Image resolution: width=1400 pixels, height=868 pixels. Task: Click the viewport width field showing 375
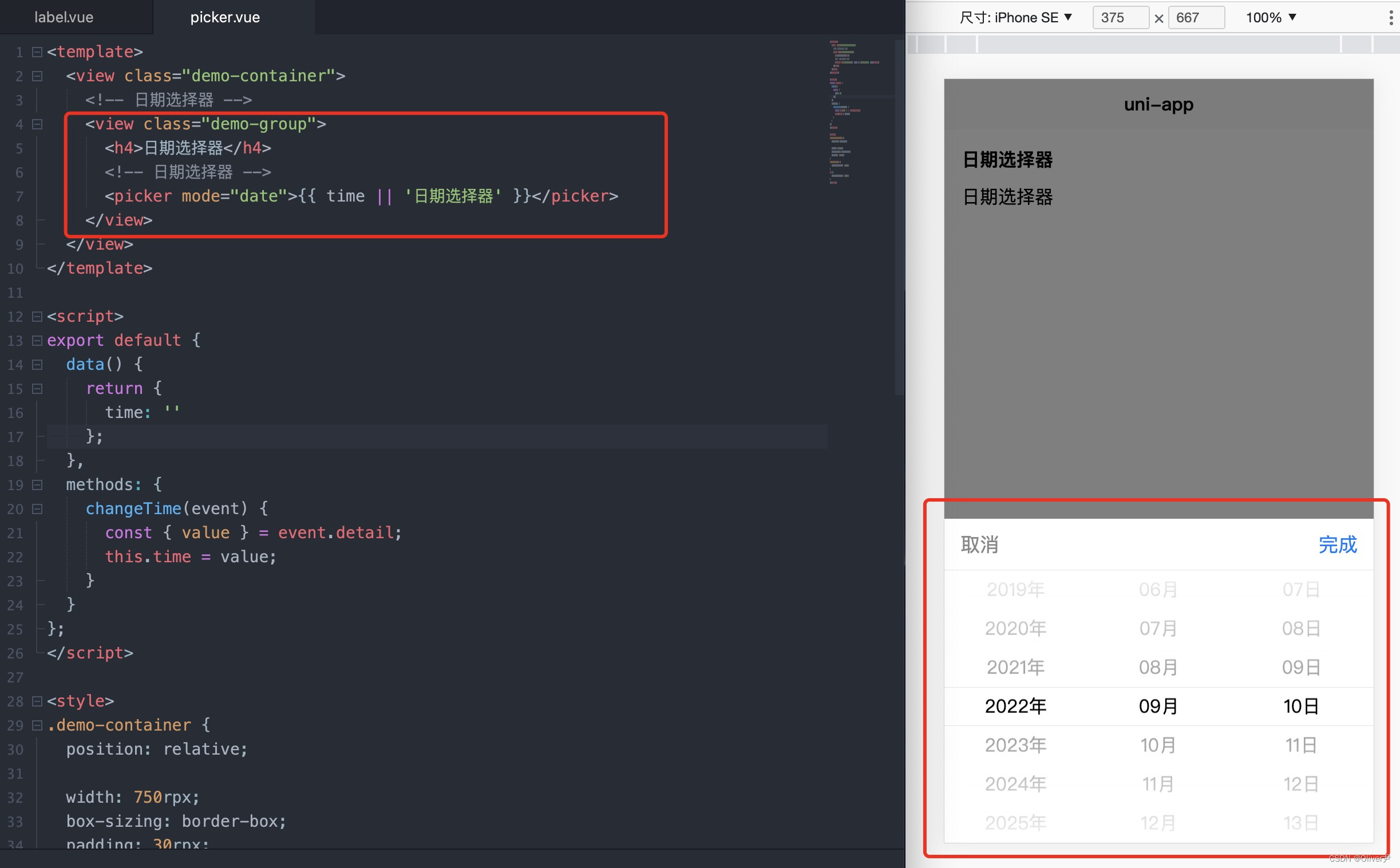pyautogui.click(x=1120, y=18)
